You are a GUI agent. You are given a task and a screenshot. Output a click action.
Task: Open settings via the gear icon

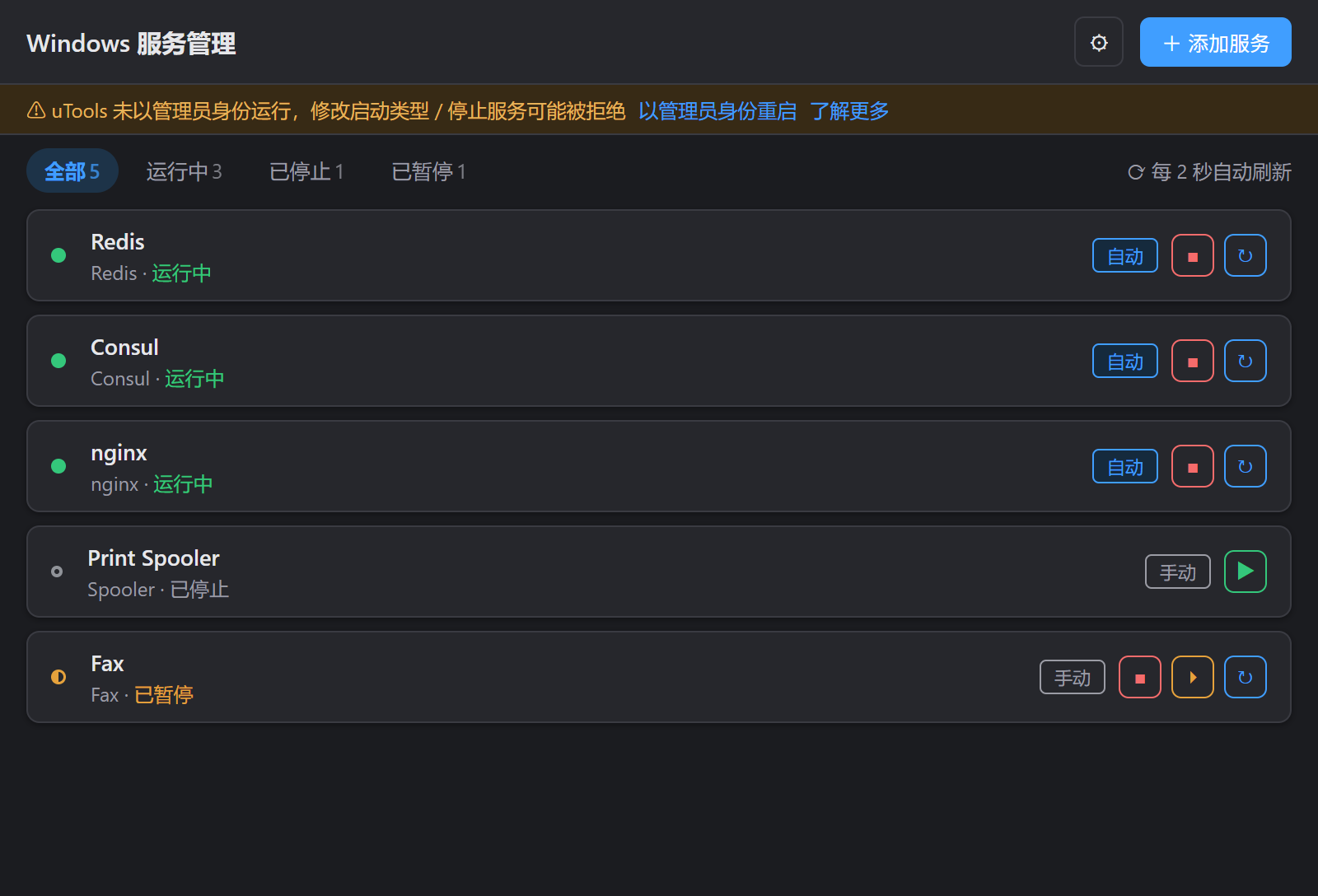click(x=1099, y=42)
